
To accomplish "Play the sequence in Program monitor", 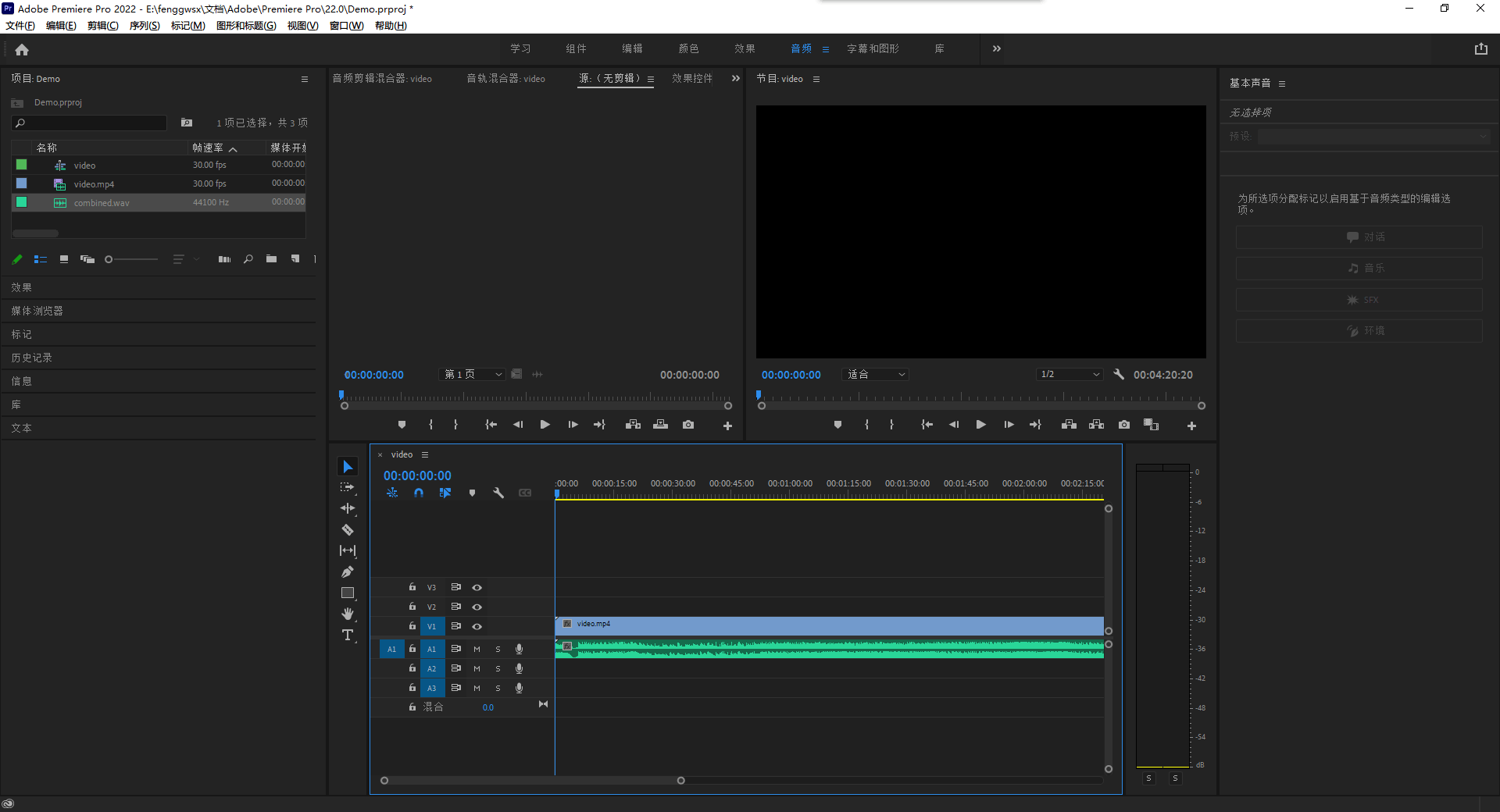I will pyautogui.click(x=980, y=425).
